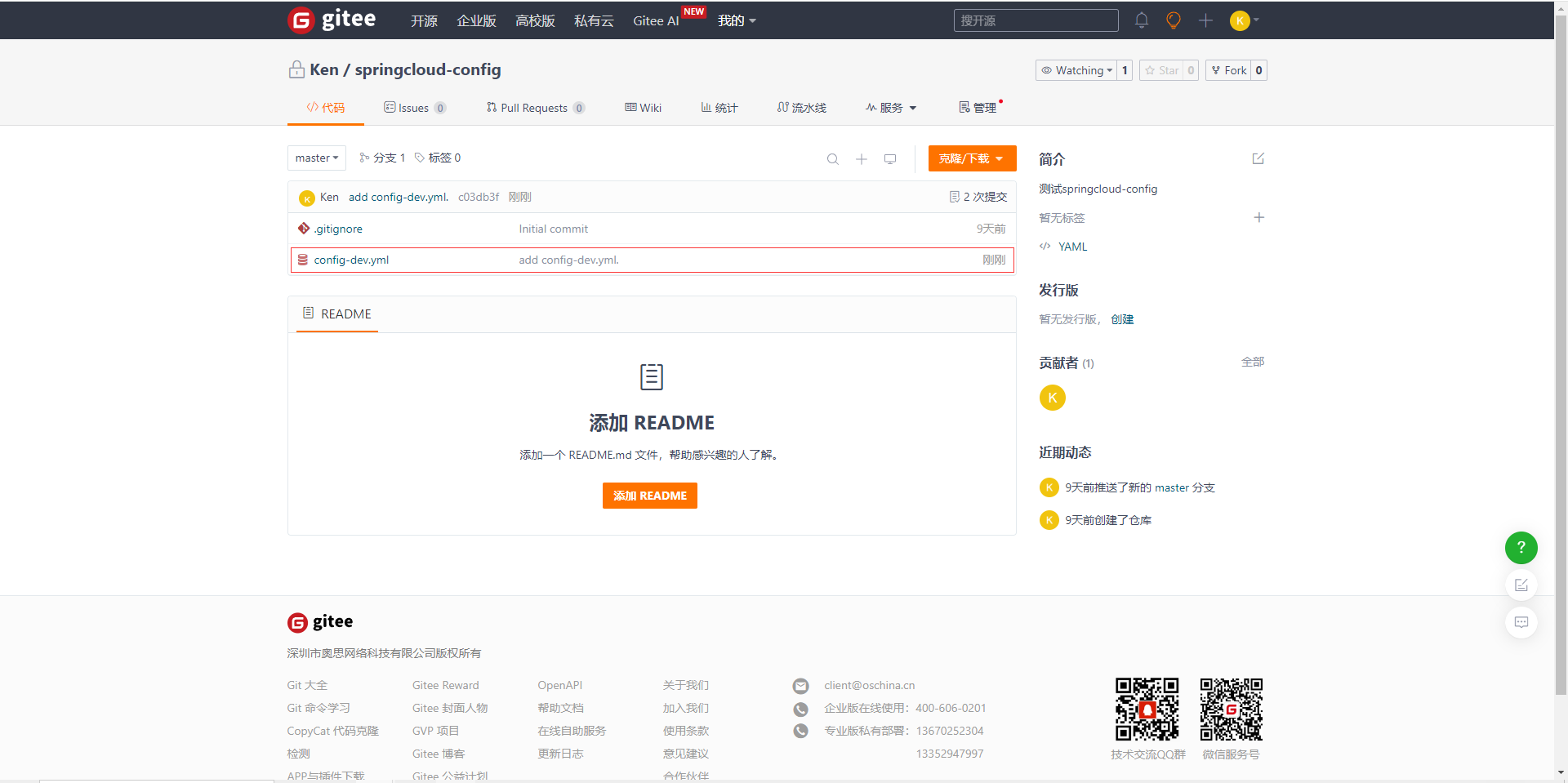Screen dimensions: 1568x783
Task: Open the Pull Requests tab
Action: (536, 108)
